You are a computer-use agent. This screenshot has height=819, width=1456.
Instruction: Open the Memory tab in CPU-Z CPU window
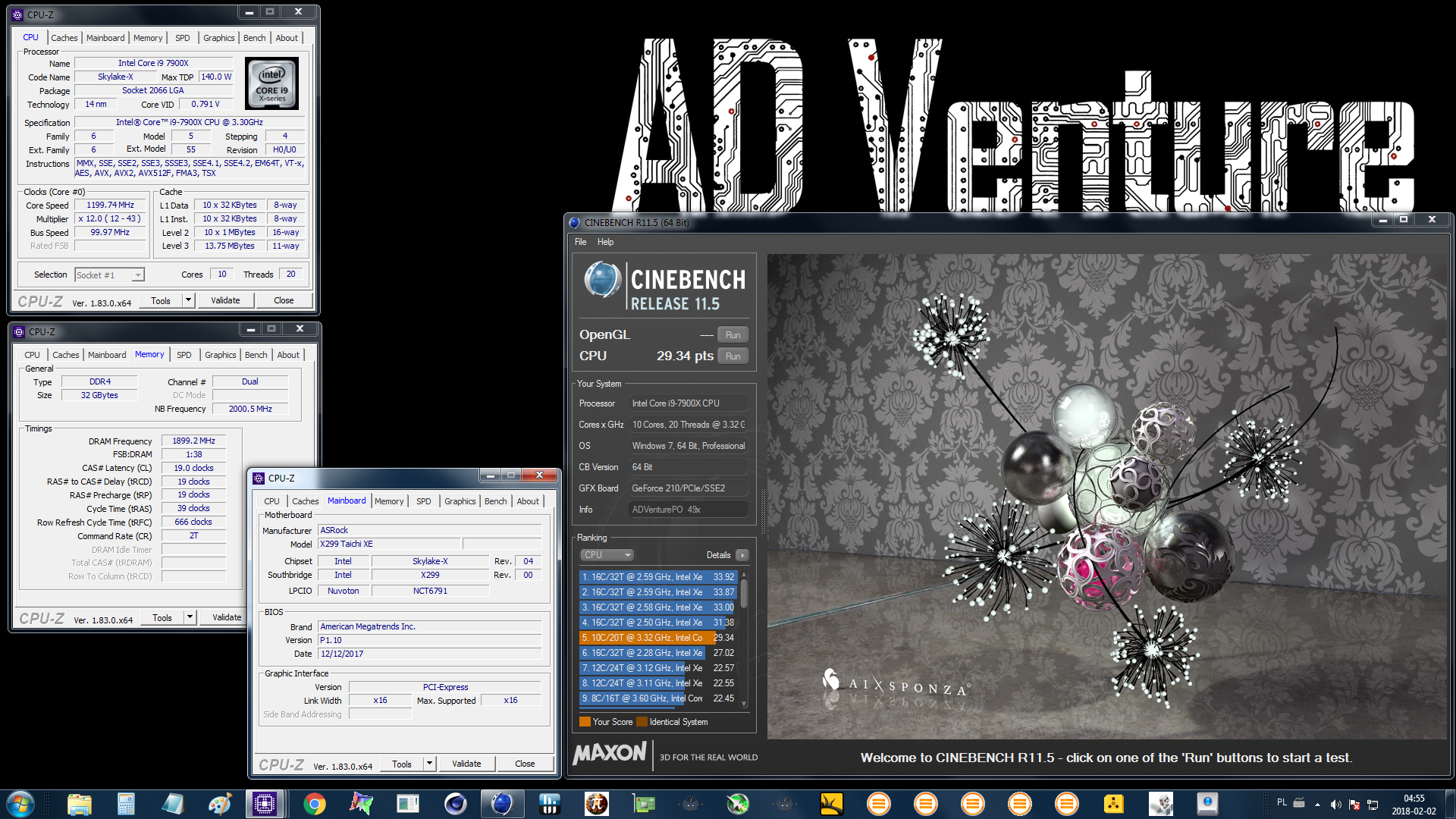pos(147,38)
